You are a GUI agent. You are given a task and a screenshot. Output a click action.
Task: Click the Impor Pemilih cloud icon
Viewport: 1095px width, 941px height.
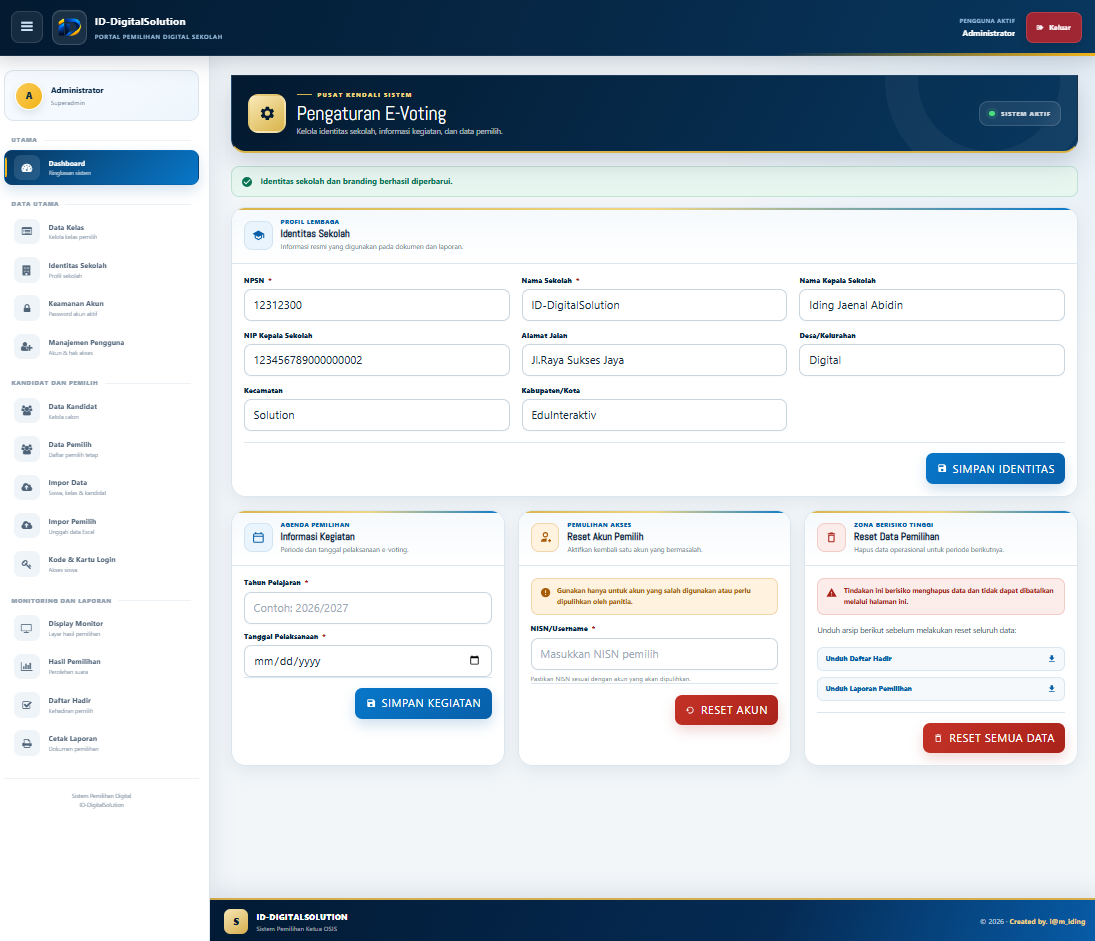pos(27,525)
